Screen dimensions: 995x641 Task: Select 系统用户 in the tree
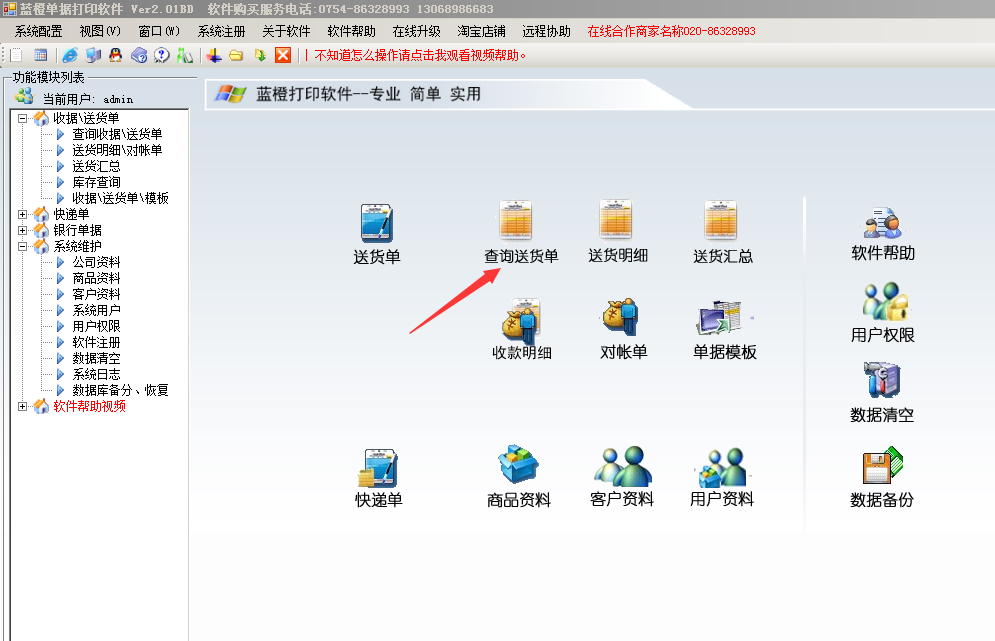tap(96, 310)
